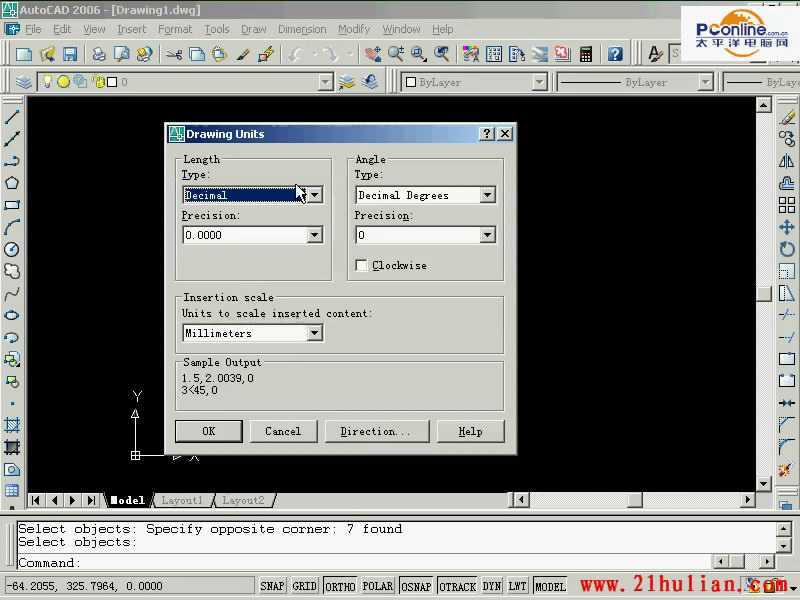Screen dimensions: 800x600
Task: Open the Table tool in Draw toolbar
Action: coord(12,491)
